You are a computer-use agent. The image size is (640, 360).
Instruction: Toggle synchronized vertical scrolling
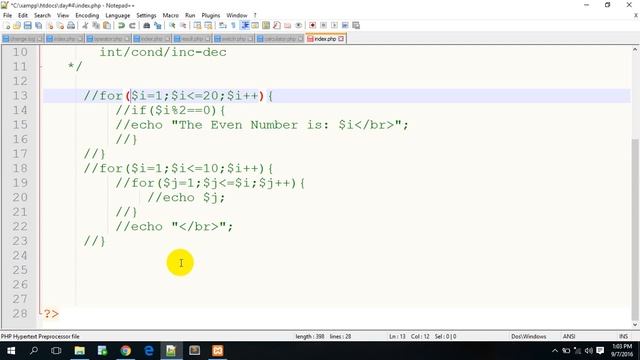197,25
